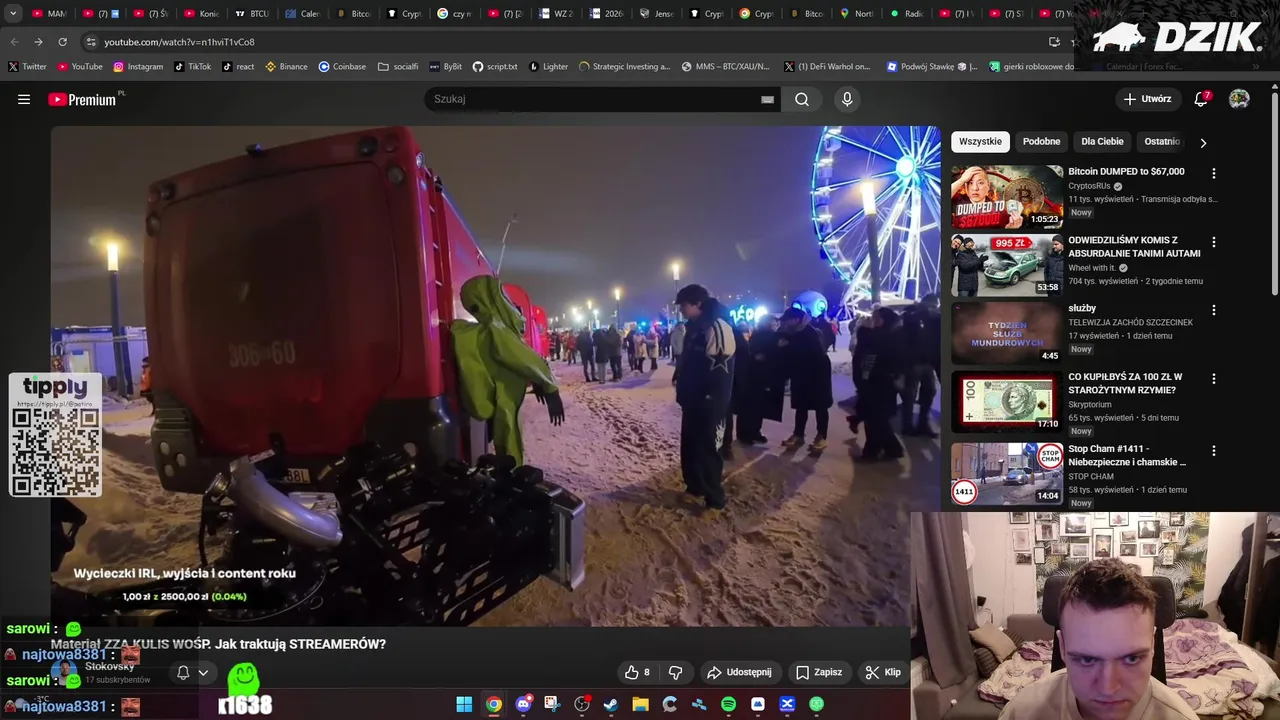Open the Binance bookmark

[286, 67]
